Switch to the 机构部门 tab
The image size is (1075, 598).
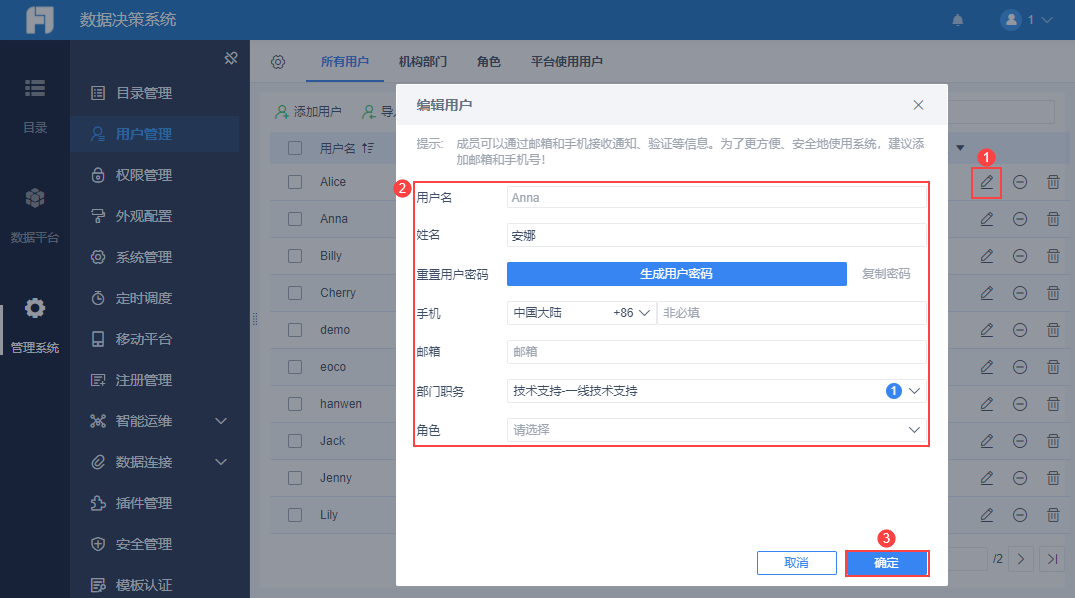(x=423, y=62)
